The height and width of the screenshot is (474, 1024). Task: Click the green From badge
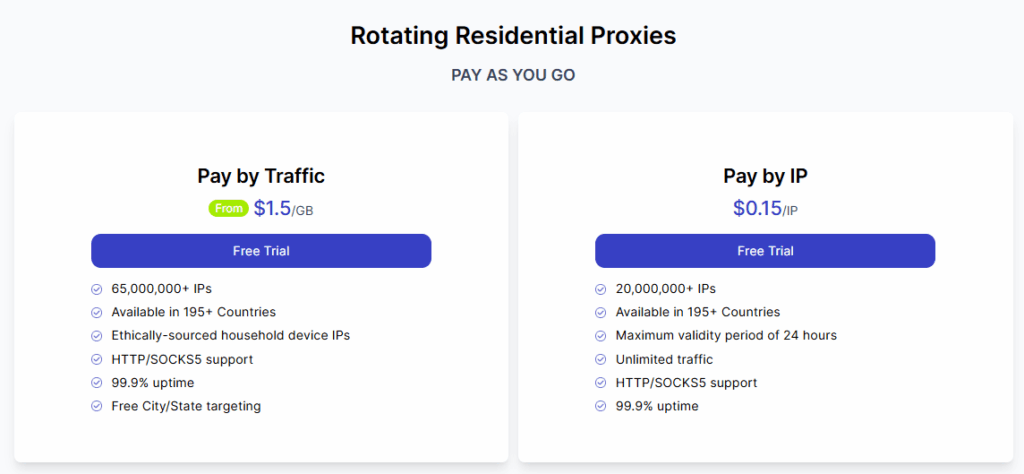point(229,208)
